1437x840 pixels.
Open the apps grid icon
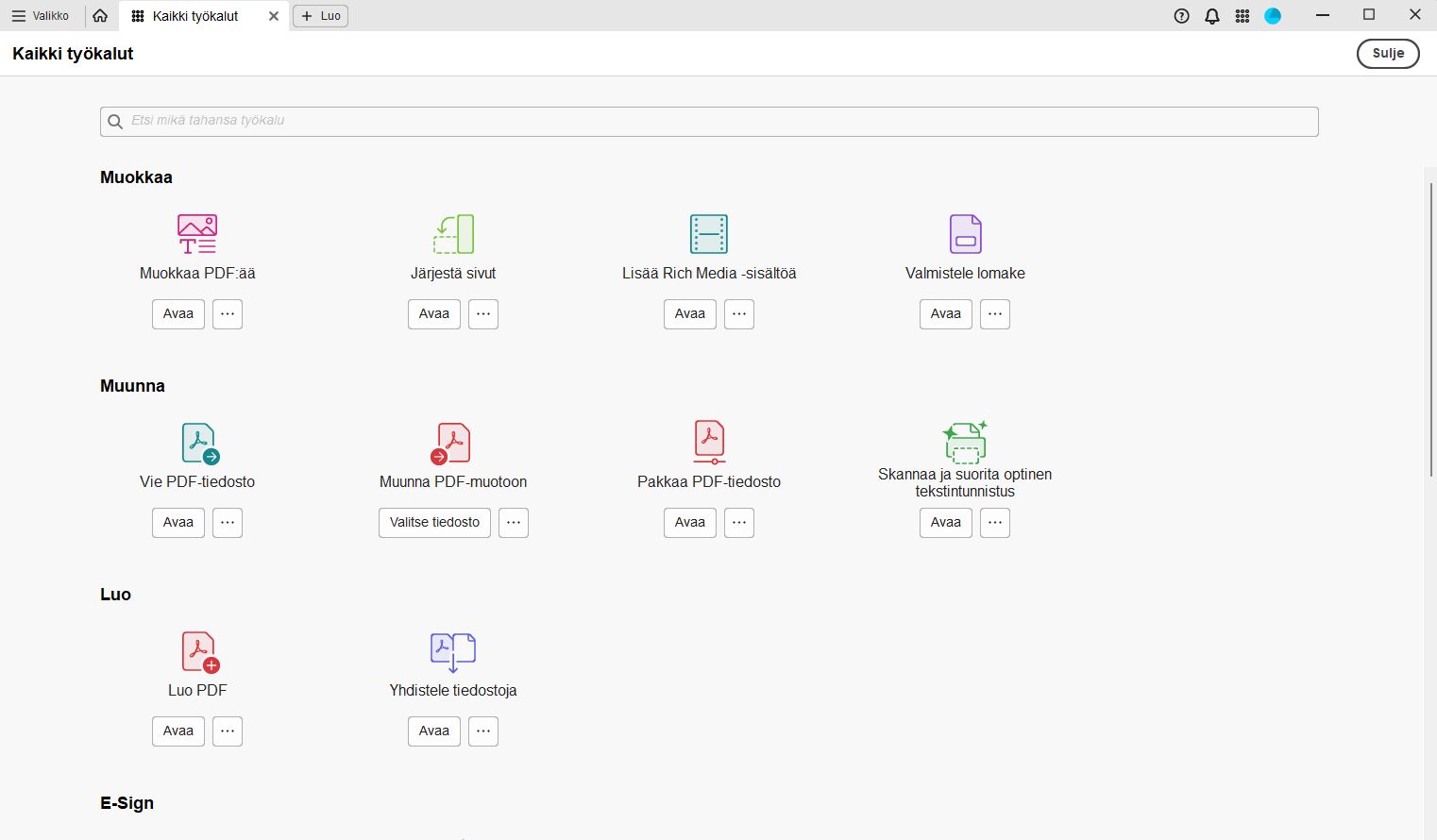(1243, 16)
